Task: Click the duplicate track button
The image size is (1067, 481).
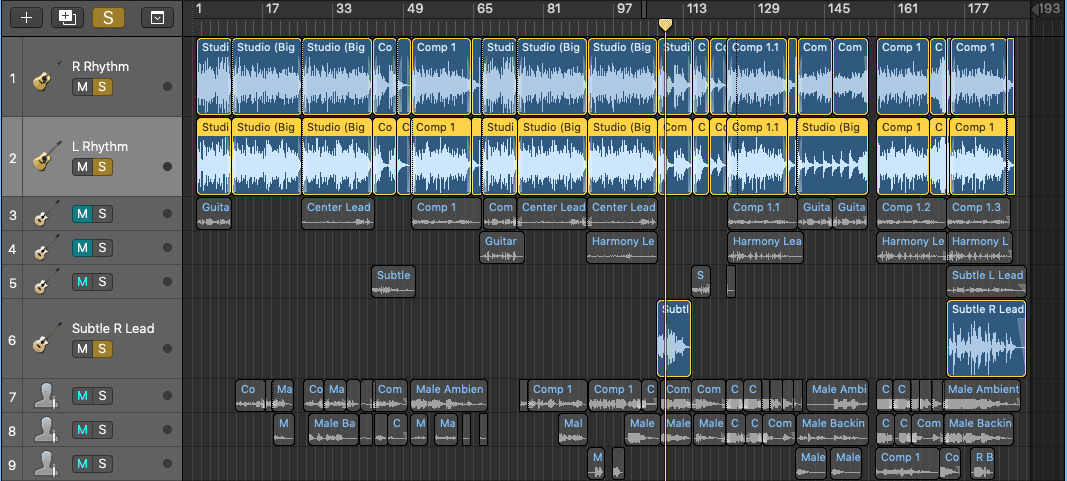Action: pos(67,17)
